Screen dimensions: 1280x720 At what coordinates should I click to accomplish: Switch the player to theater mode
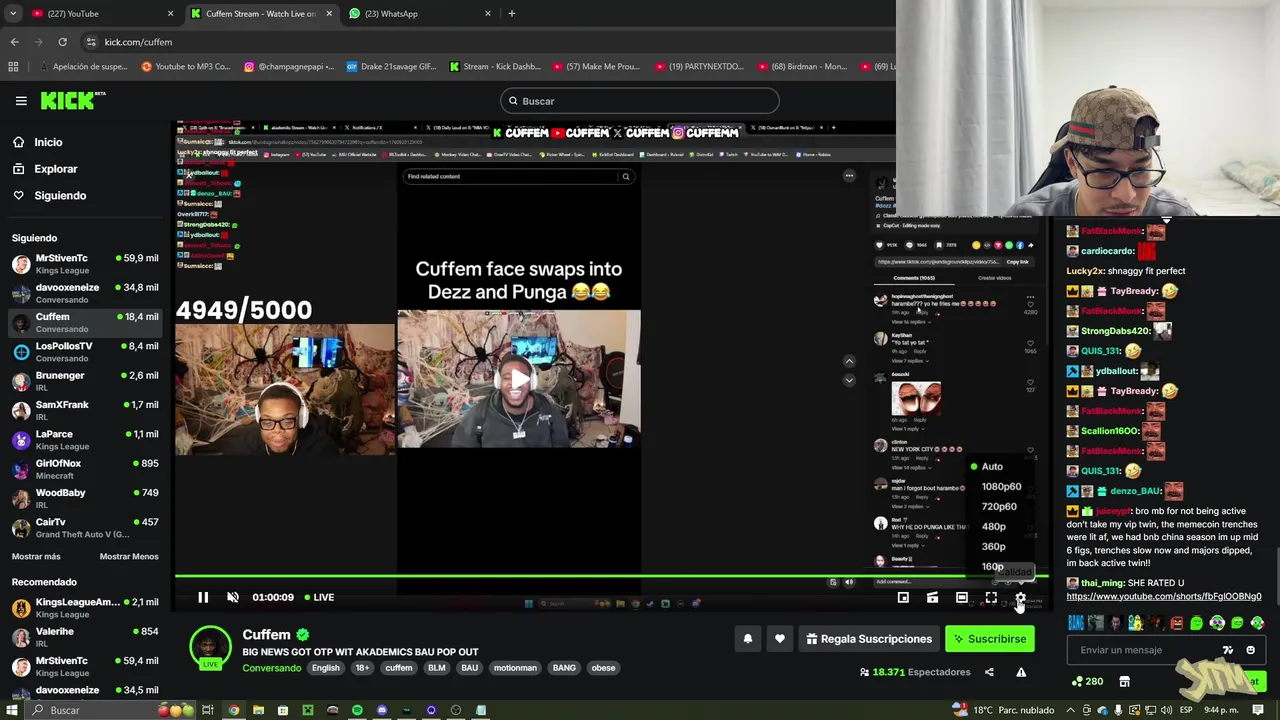tap(962, 598)
